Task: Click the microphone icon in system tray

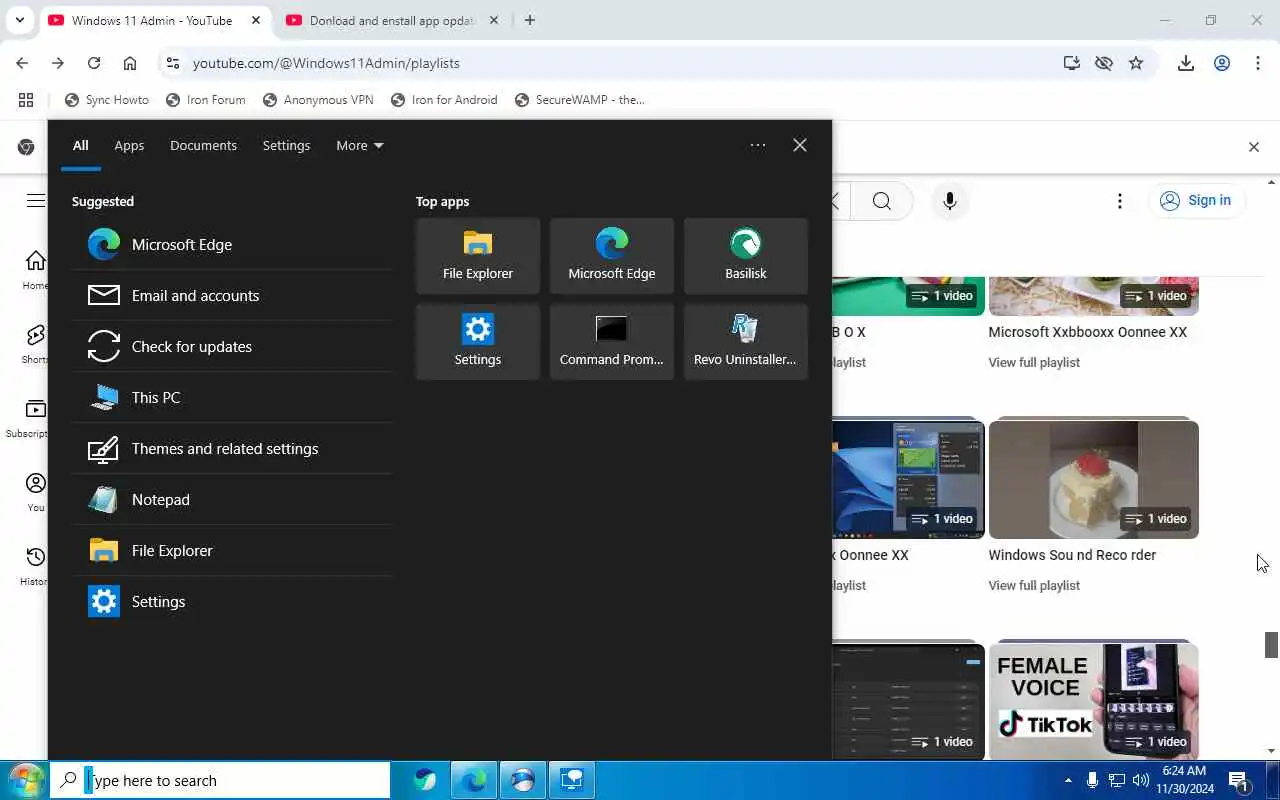Action: click(x=1092, y=780)
